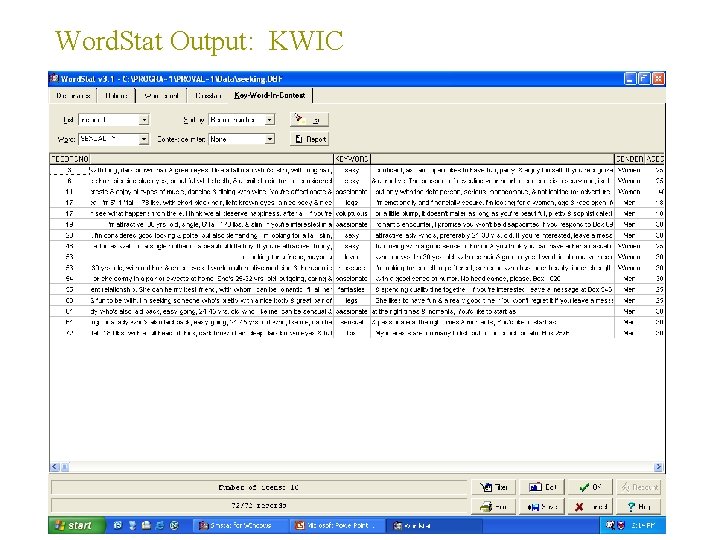Maximize the WordStat window
Screen dimensions: 720x540
(644, 79)
